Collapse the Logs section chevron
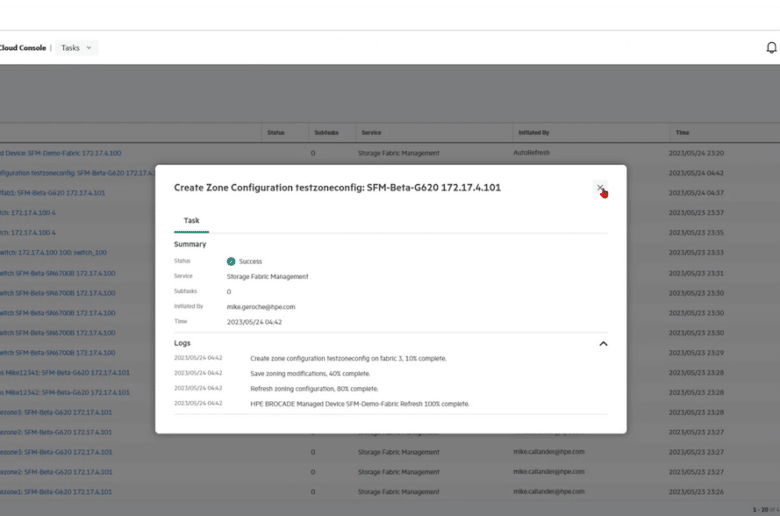 coord(603,343)
